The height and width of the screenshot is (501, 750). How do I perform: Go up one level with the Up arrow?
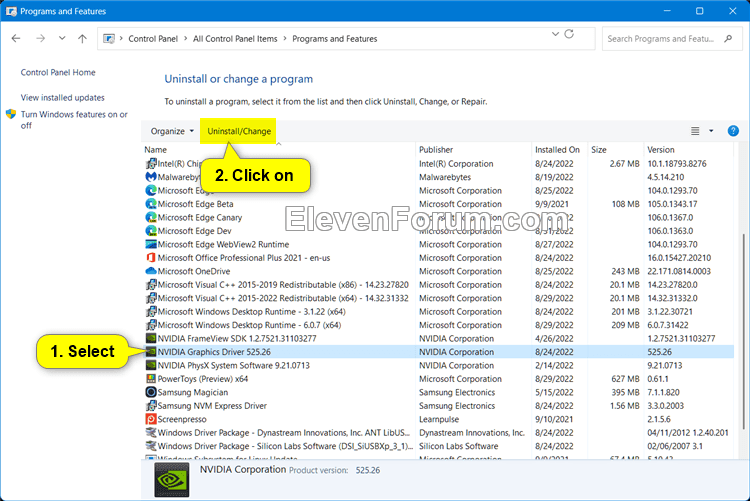pos(82,38)
